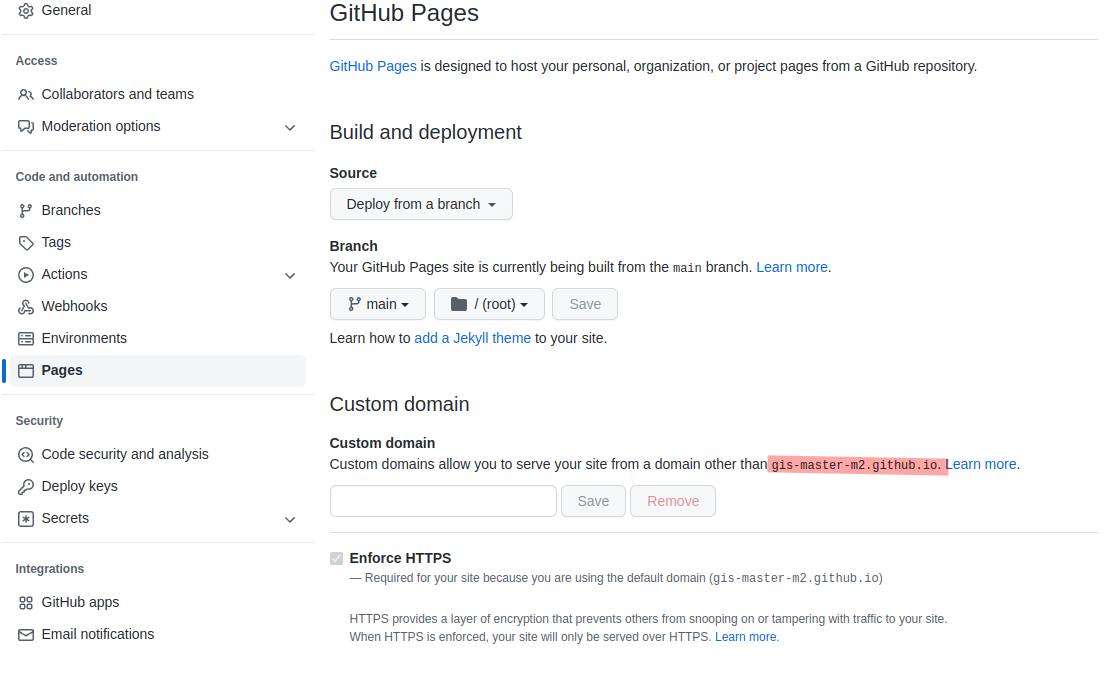Click Save button for custom domain

[x=593, y=501]
